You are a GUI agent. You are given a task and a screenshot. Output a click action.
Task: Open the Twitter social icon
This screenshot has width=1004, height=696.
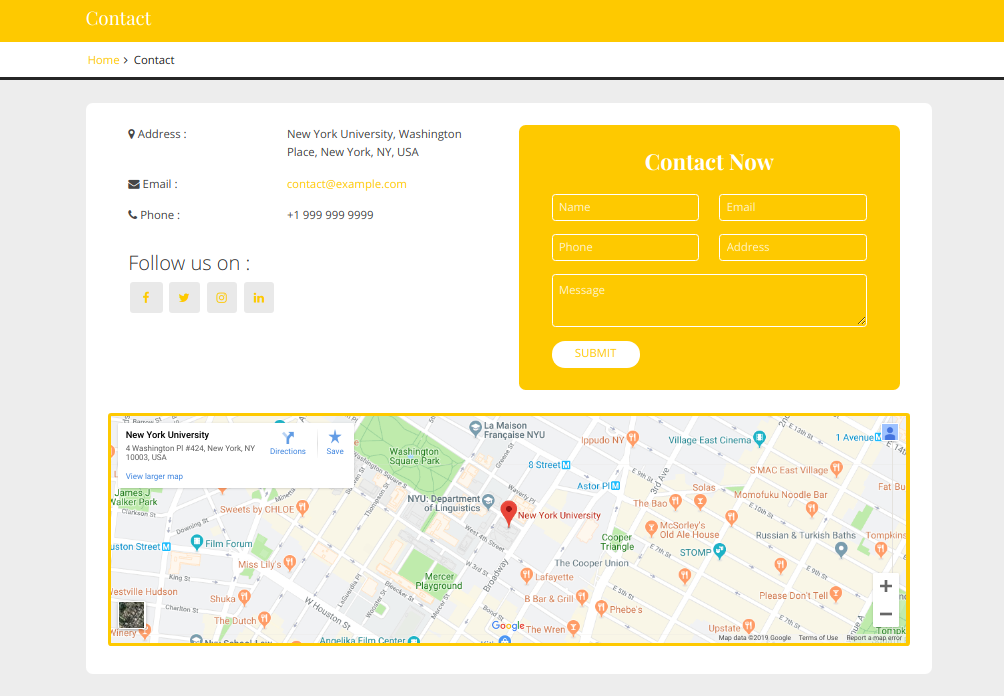[x=184, y=298]
